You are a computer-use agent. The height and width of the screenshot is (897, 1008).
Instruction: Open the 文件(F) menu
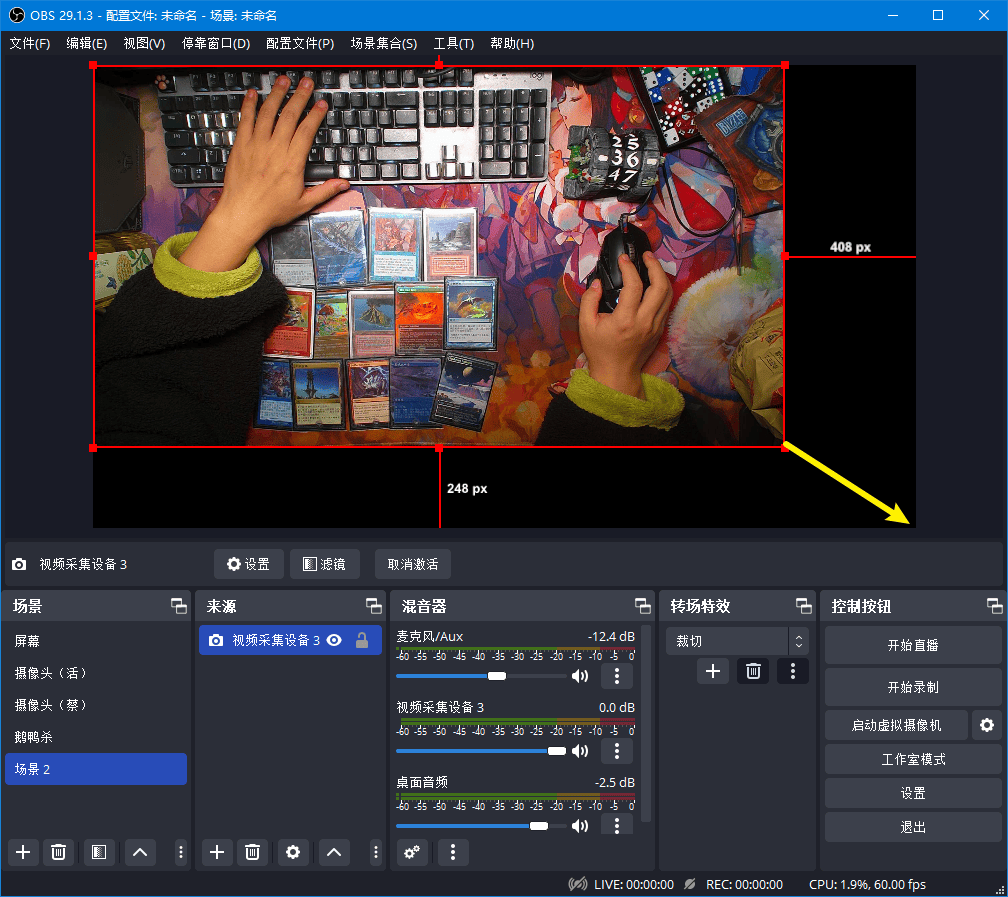click(x=30, y=44)
